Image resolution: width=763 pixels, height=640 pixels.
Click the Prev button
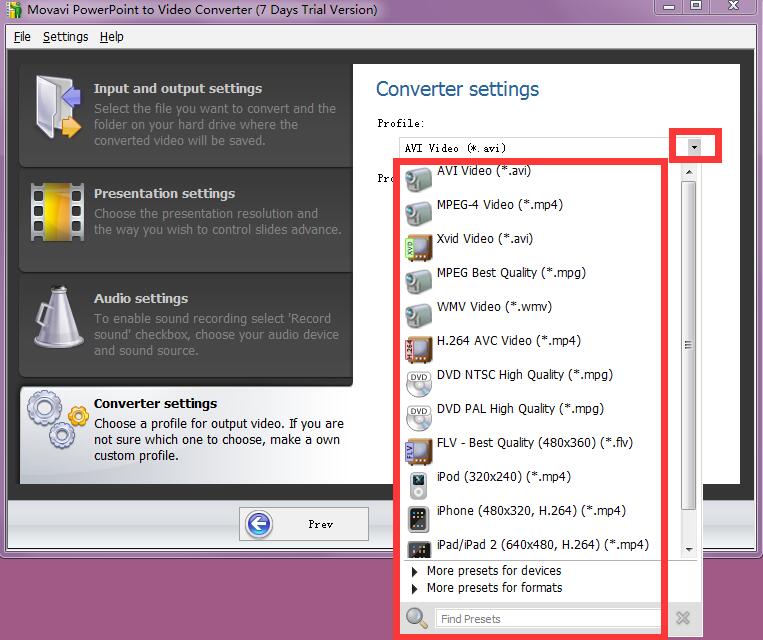(x=304, y=524)
